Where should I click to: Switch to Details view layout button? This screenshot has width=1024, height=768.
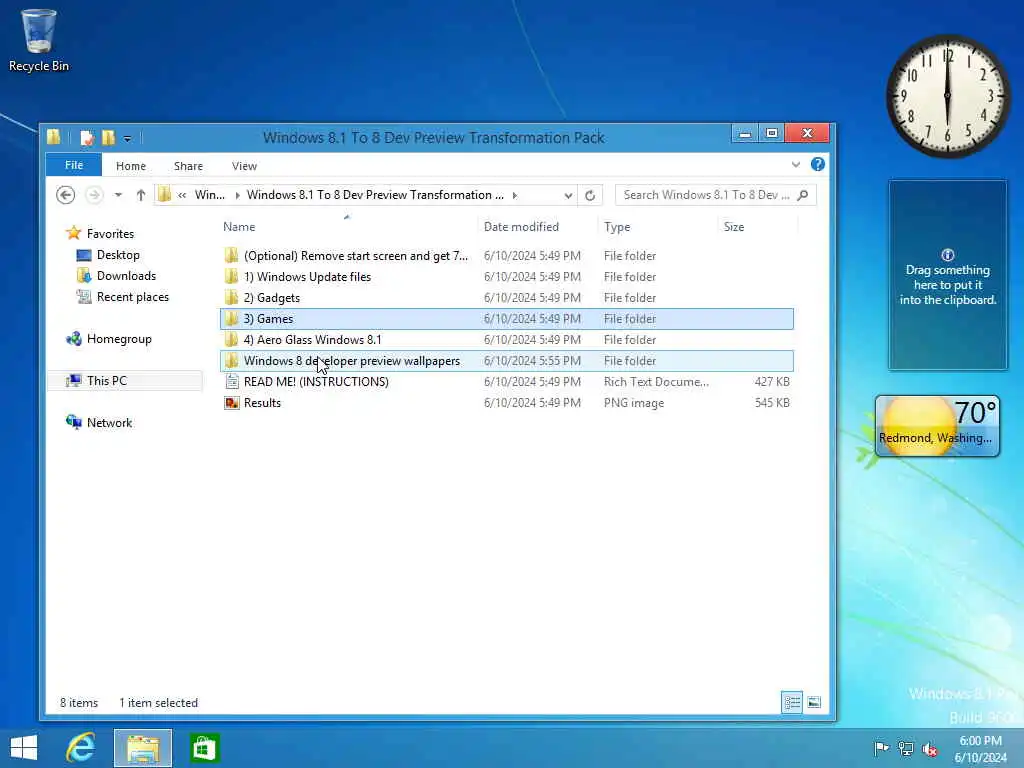pyautogui.click(x=792, y=703)
